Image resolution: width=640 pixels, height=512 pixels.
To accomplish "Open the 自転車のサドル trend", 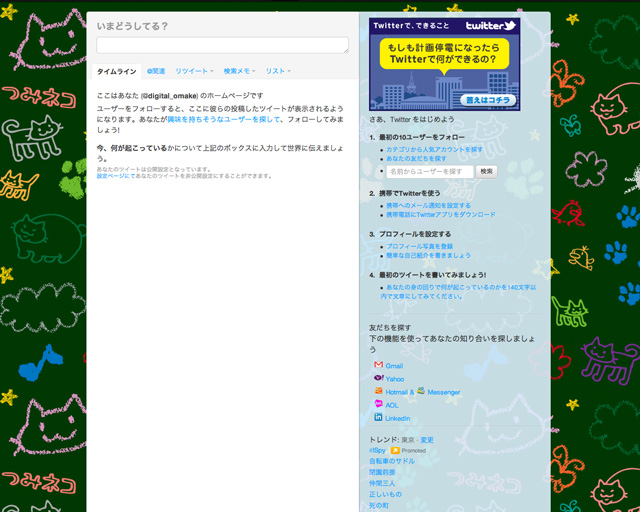I will tap(392, 461).
